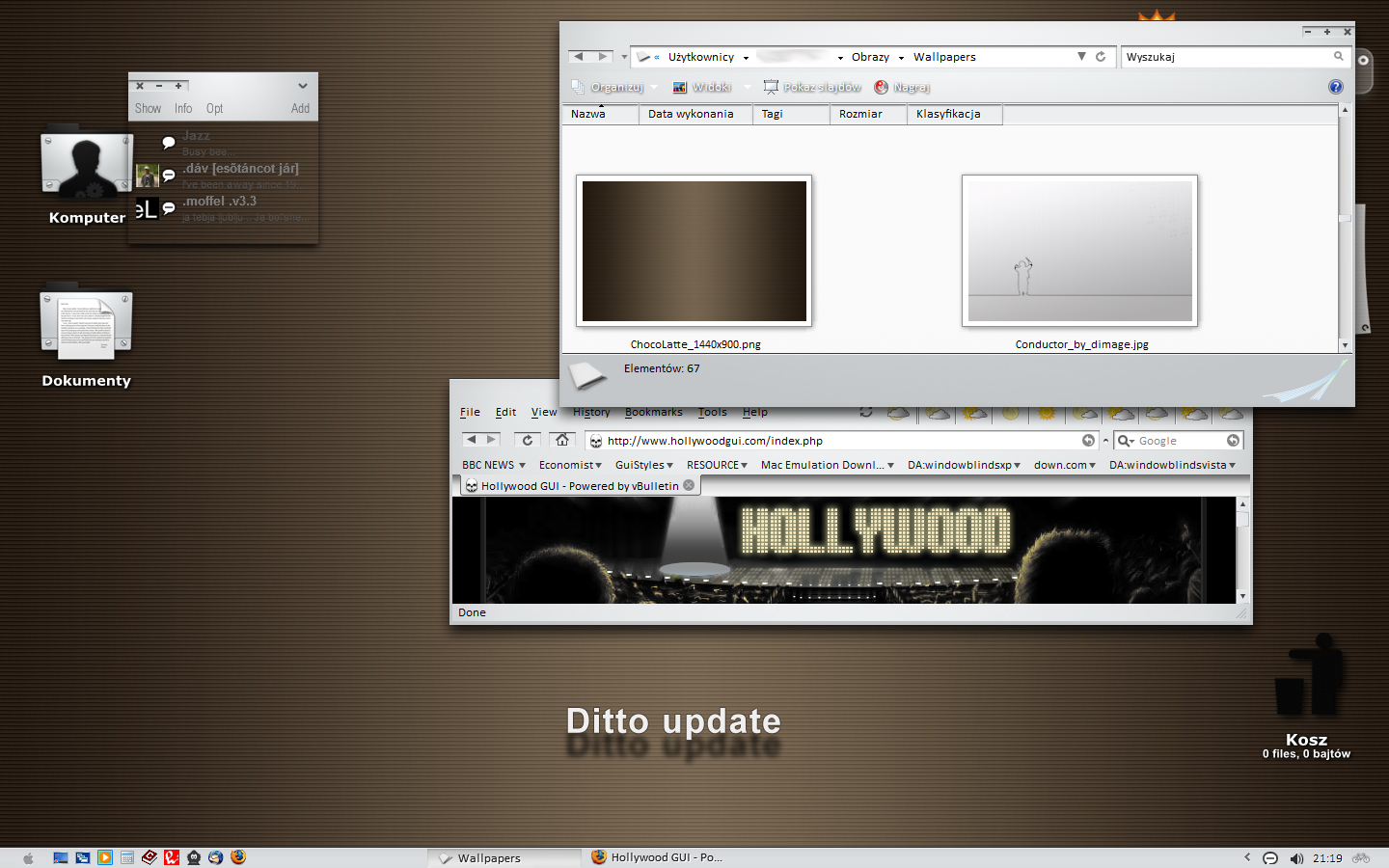Screen dimensions: 1389x868
Task: Sort files by Tagi column
Action: (791, 114)
